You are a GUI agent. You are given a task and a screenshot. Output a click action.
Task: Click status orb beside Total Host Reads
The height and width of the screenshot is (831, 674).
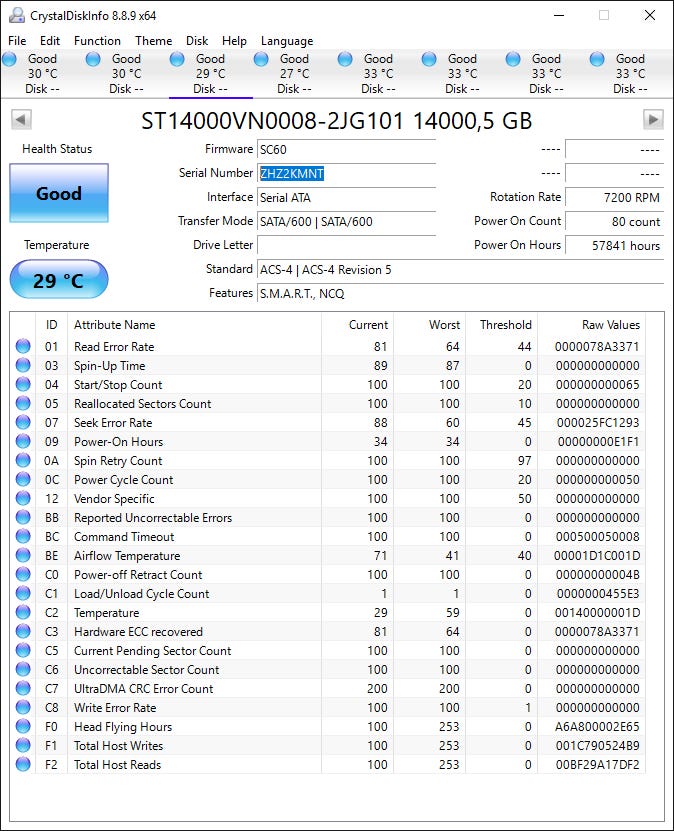[23, 765]
